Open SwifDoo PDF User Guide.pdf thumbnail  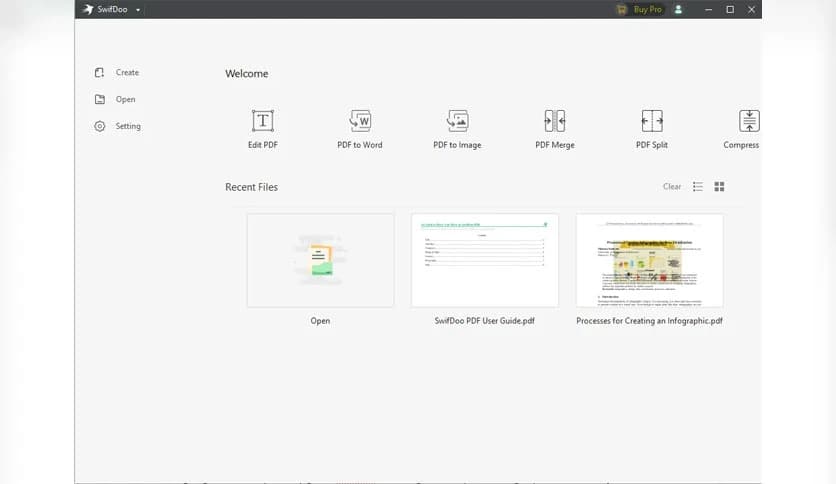tap(485, 260)
